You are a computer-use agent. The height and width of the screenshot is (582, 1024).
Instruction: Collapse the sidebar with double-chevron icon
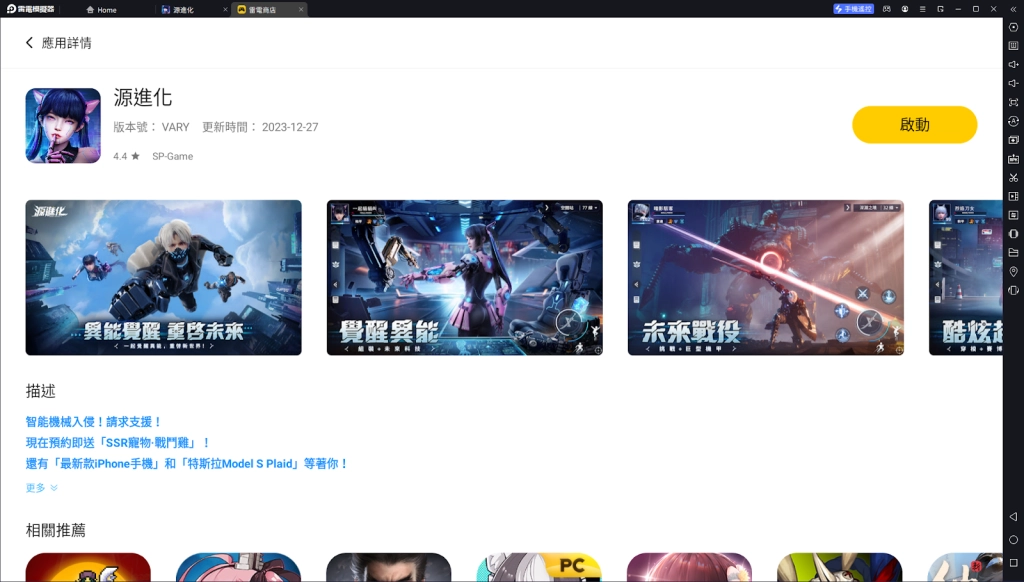coord(1013,9)
